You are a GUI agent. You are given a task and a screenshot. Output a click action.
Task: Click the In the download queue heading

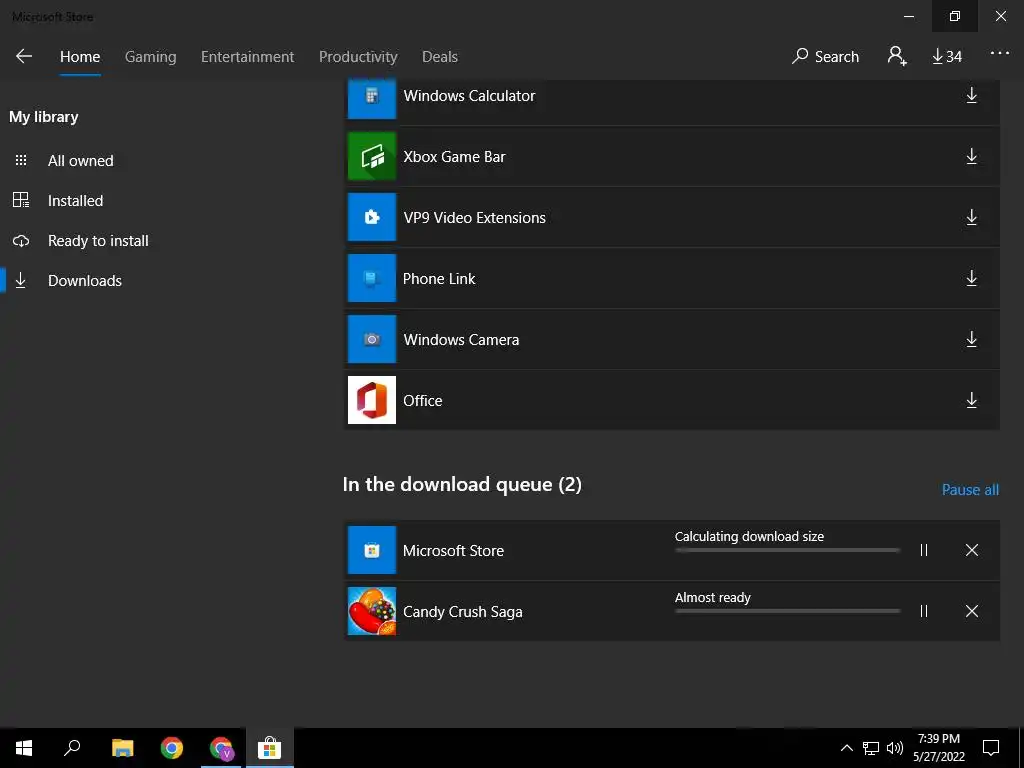[x=462, y=485]
